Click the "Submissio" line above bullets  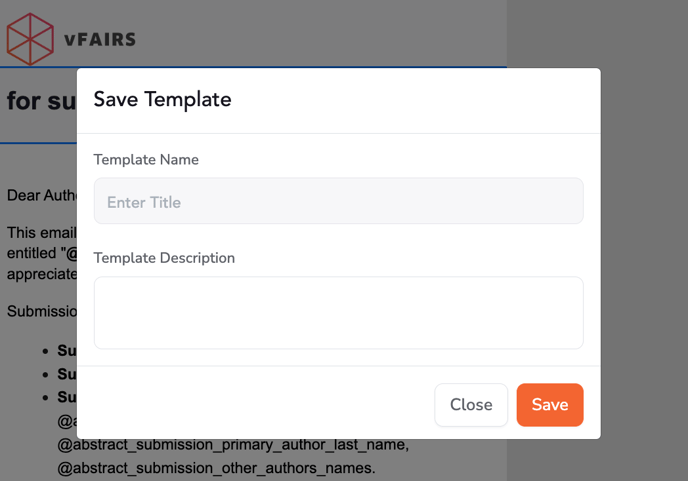(41, 311)
